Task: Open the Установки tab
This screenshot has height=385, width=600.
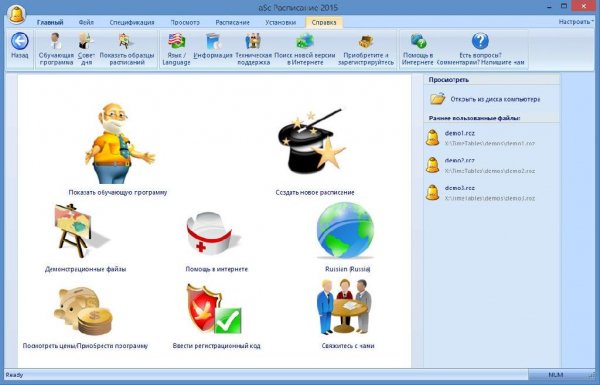Action: coord(280,22)
